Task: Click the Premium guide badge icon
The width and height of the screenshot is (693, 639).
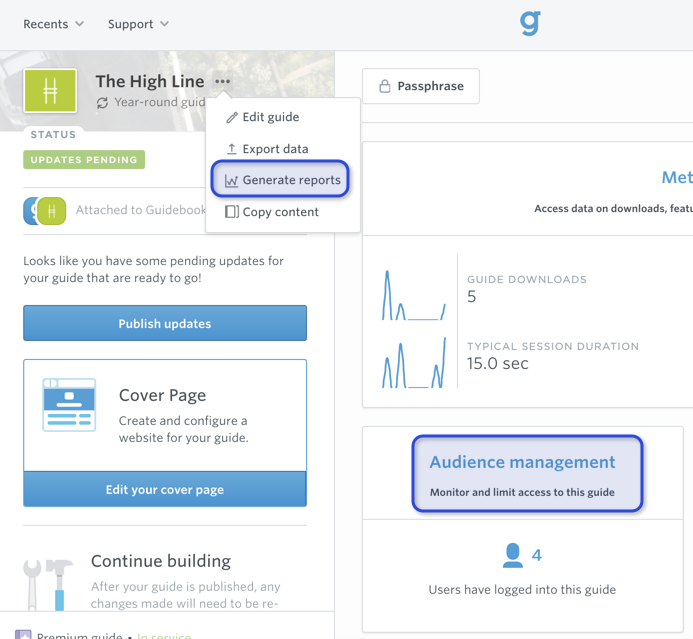Action: click(x=23, y=635)
